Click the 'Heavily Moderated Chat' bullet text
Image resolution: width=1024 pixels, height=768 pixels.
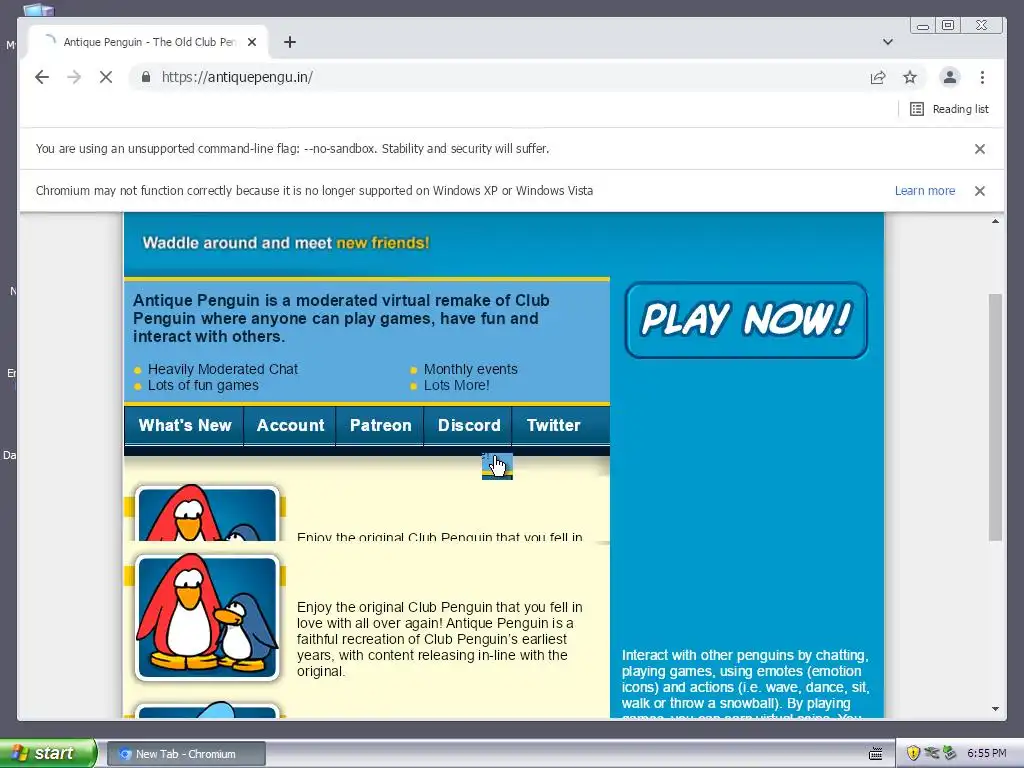pyautogui.click(x=223, y=369)
